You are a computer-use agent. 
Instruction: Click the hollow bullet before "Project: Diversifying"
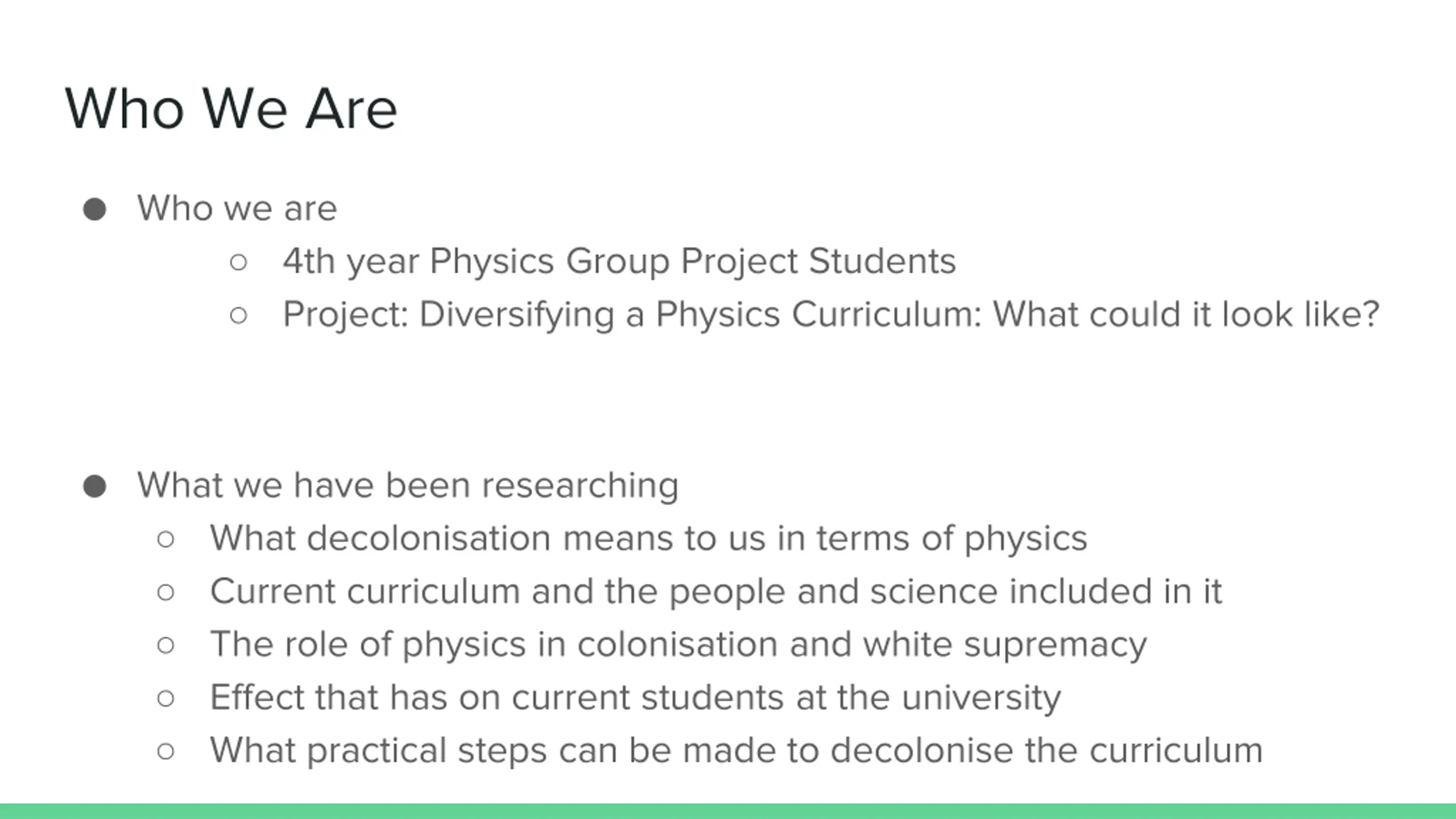tap(238, 315)
